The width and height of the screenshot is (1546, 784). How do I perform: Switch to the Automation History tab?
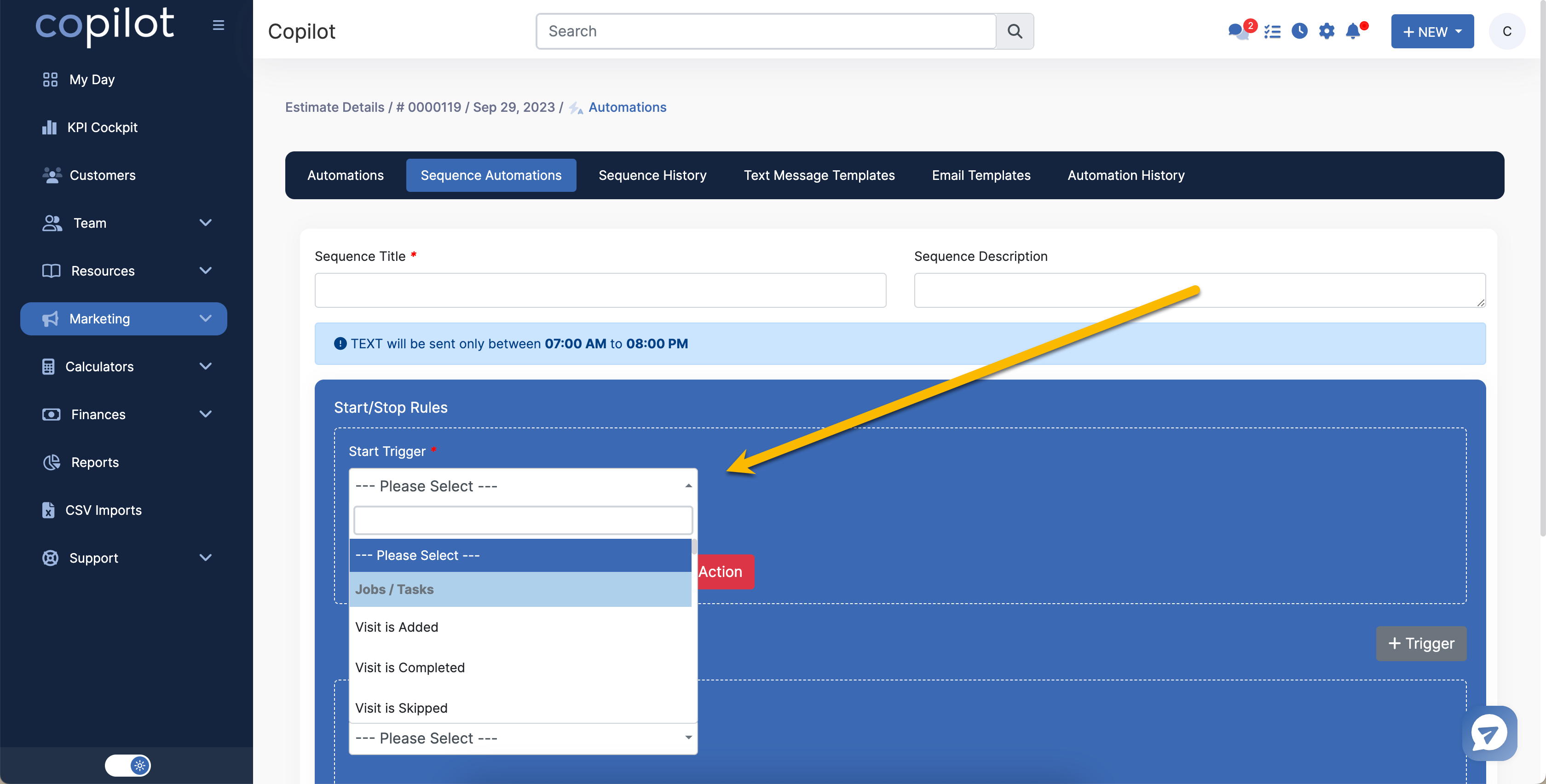coord(1126,175)
